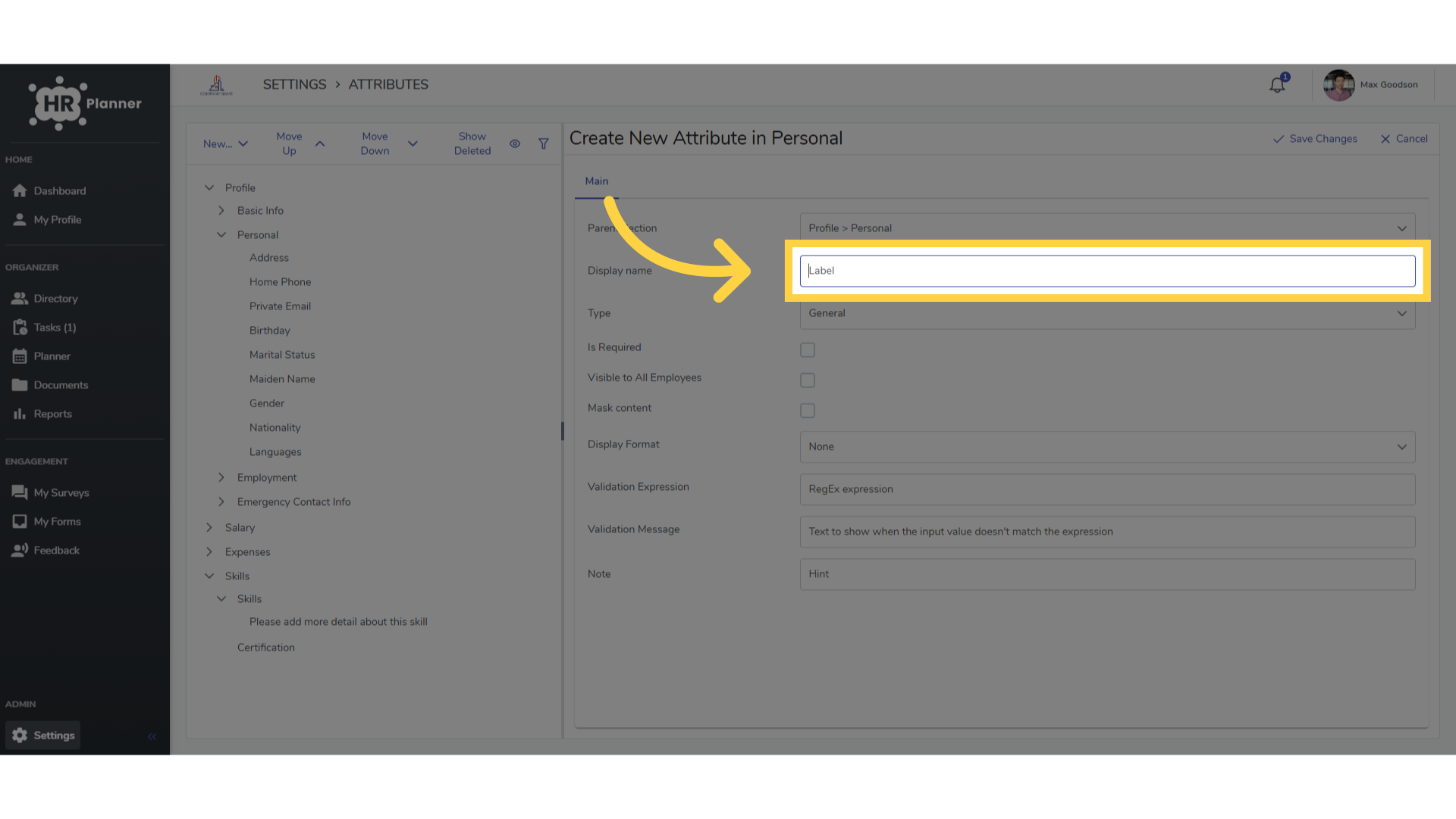Click the Display name Label field
This screenshot has height=819, width=1456.
point(1107,271)
